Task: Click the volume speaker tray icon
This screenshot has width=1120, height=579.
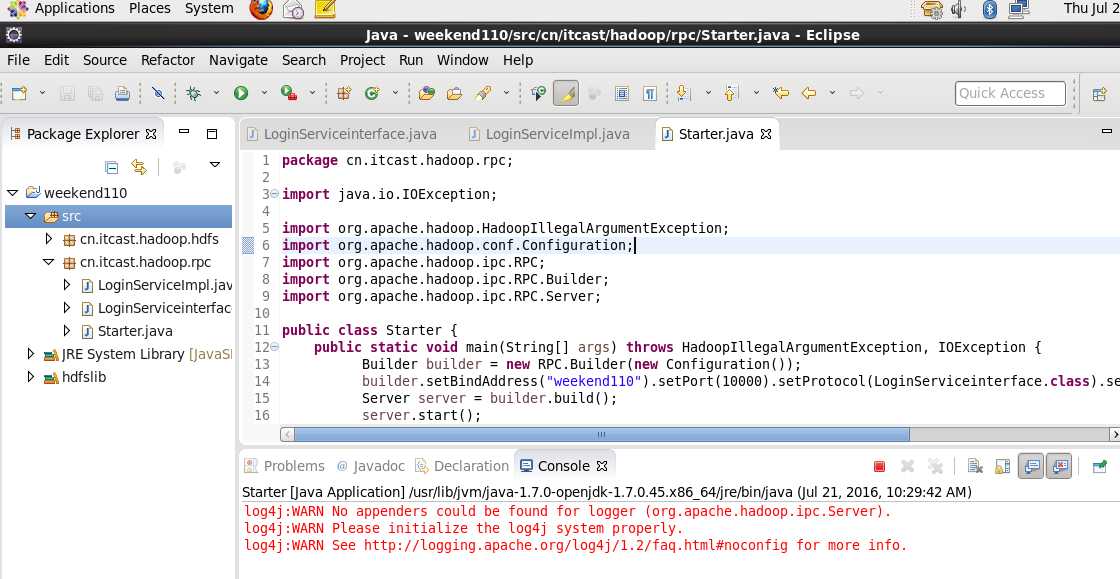Action: (959, 9)
